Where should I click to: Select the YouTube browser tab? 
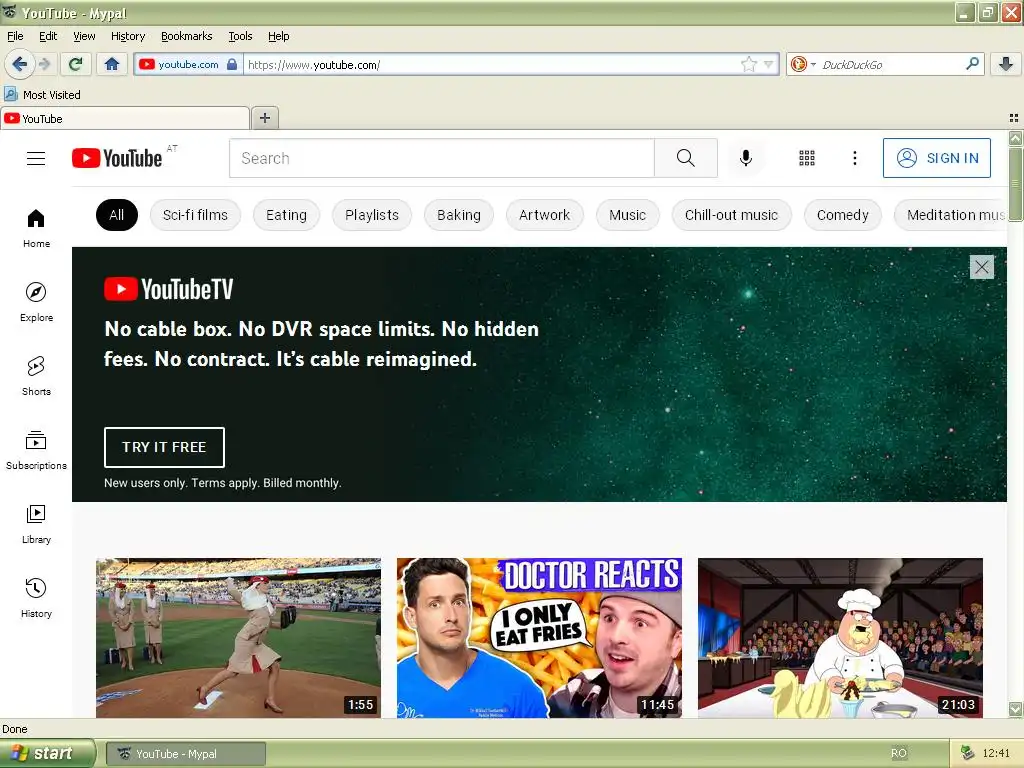(125, 119)
